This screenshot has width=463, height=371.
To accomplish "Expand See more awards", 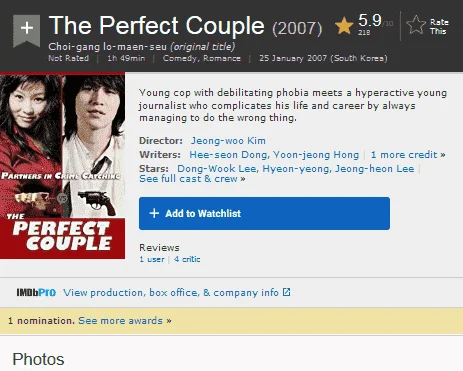I will [125, 321].
